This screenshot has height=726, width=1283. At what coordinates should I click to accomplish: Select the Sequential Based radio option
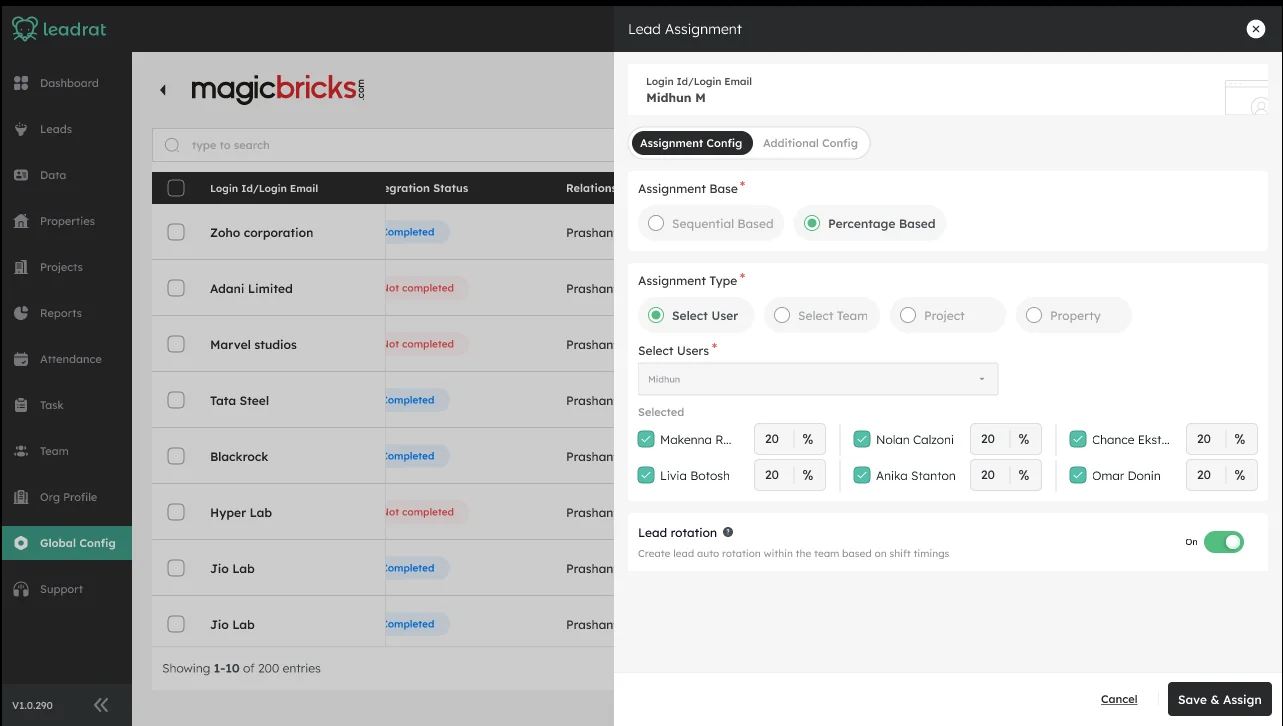[711, 224]
